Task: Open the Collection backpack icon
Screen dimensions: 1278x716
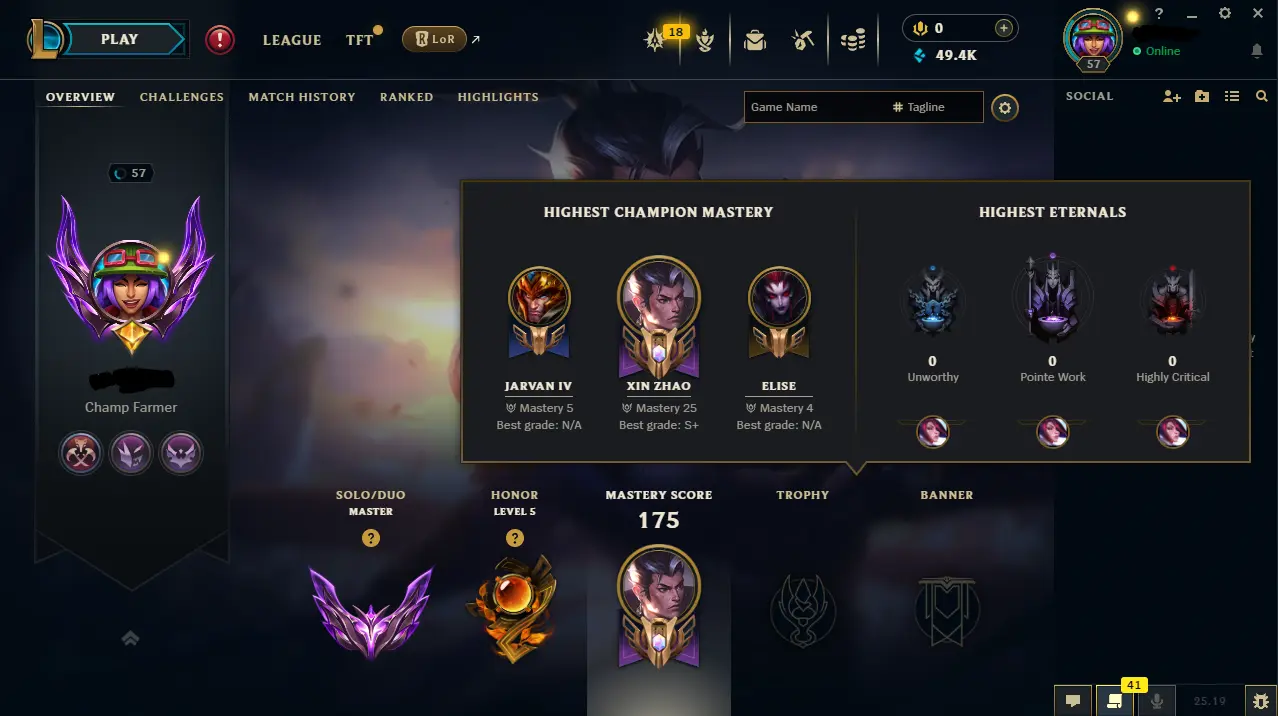Action: coord(755,40)
